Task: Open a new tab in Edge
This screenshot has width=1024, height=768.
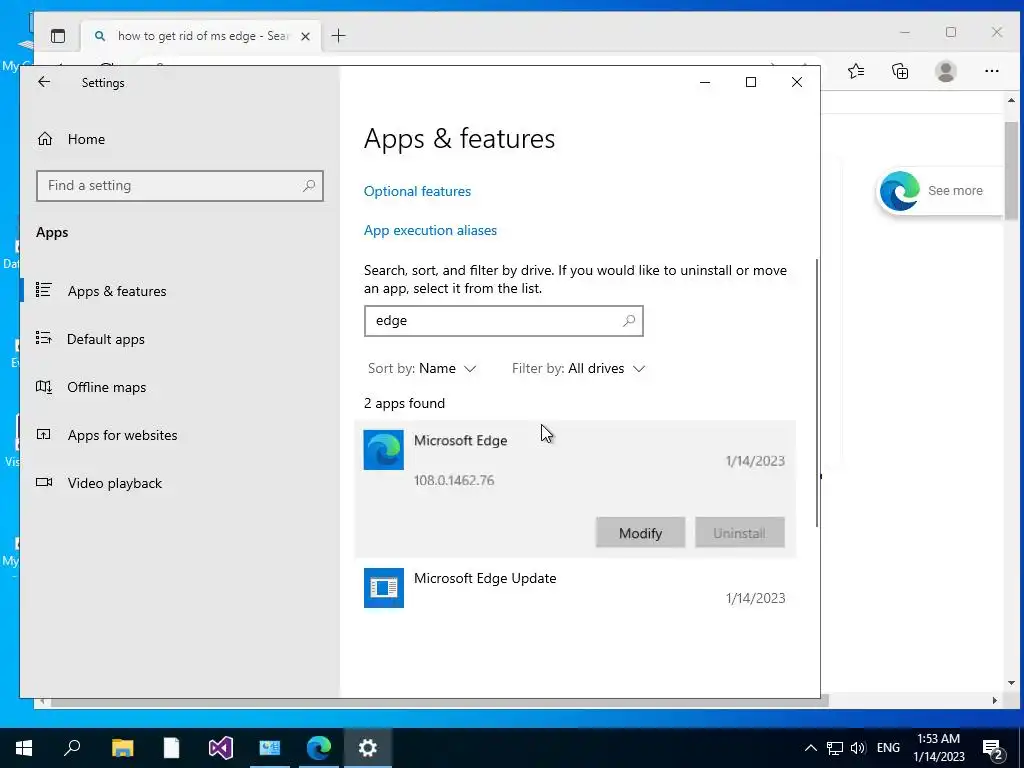Action: 338,36
